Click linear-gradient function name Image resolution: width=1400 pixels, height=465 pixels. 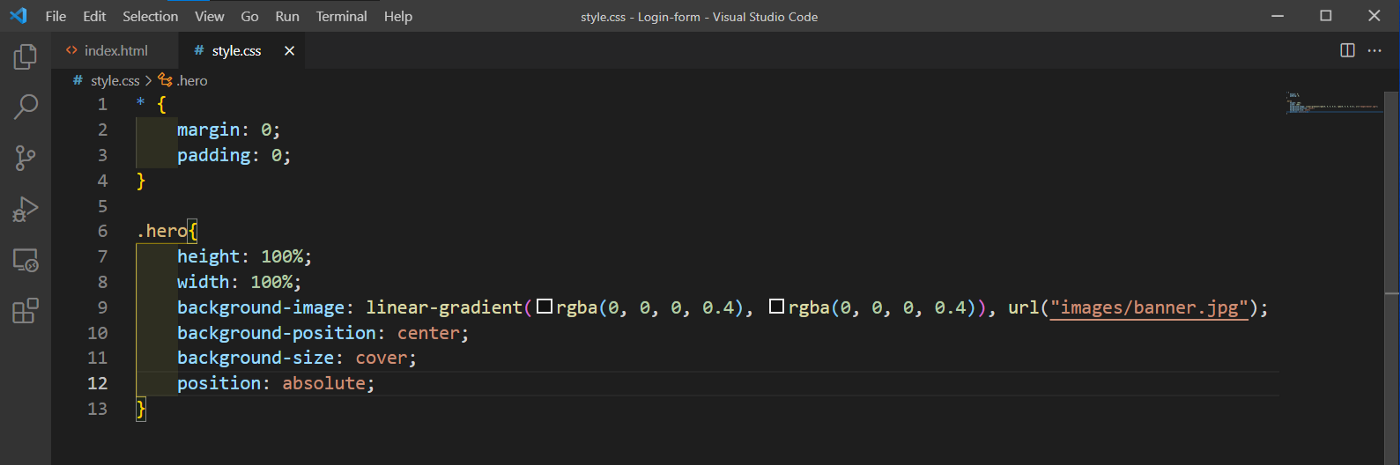tap(444, 308)
